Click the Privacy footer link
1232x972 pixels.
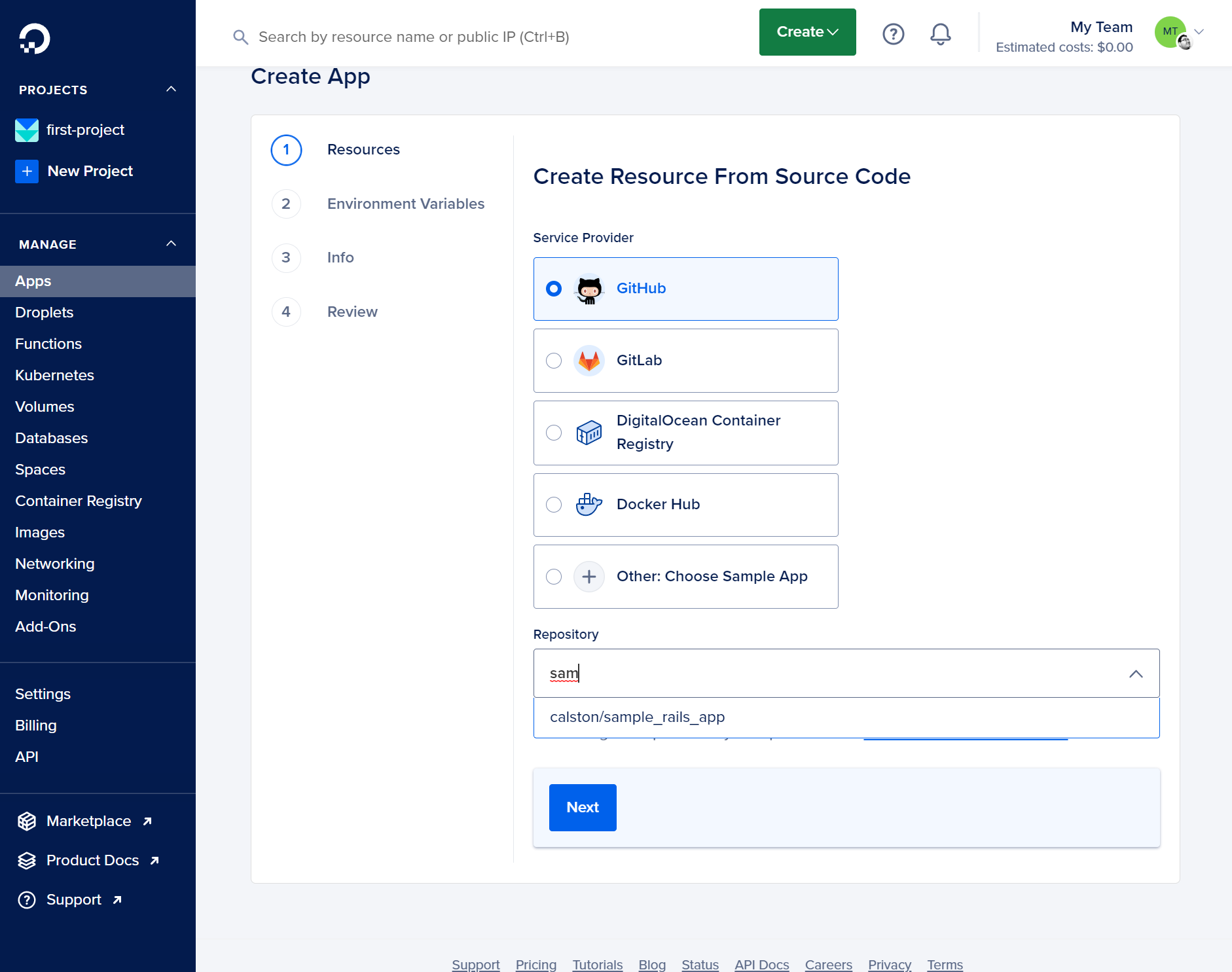[x=890, y=964]
